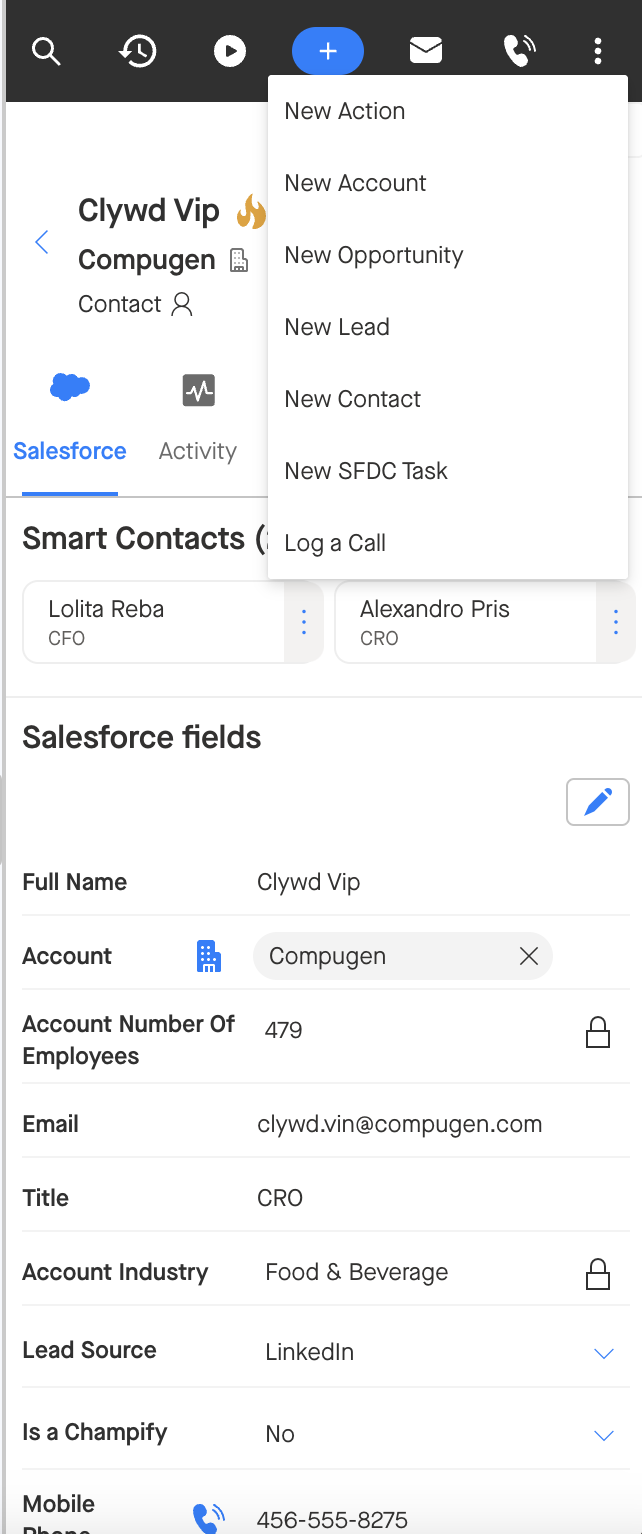Switch to the Activity tab

198,420
